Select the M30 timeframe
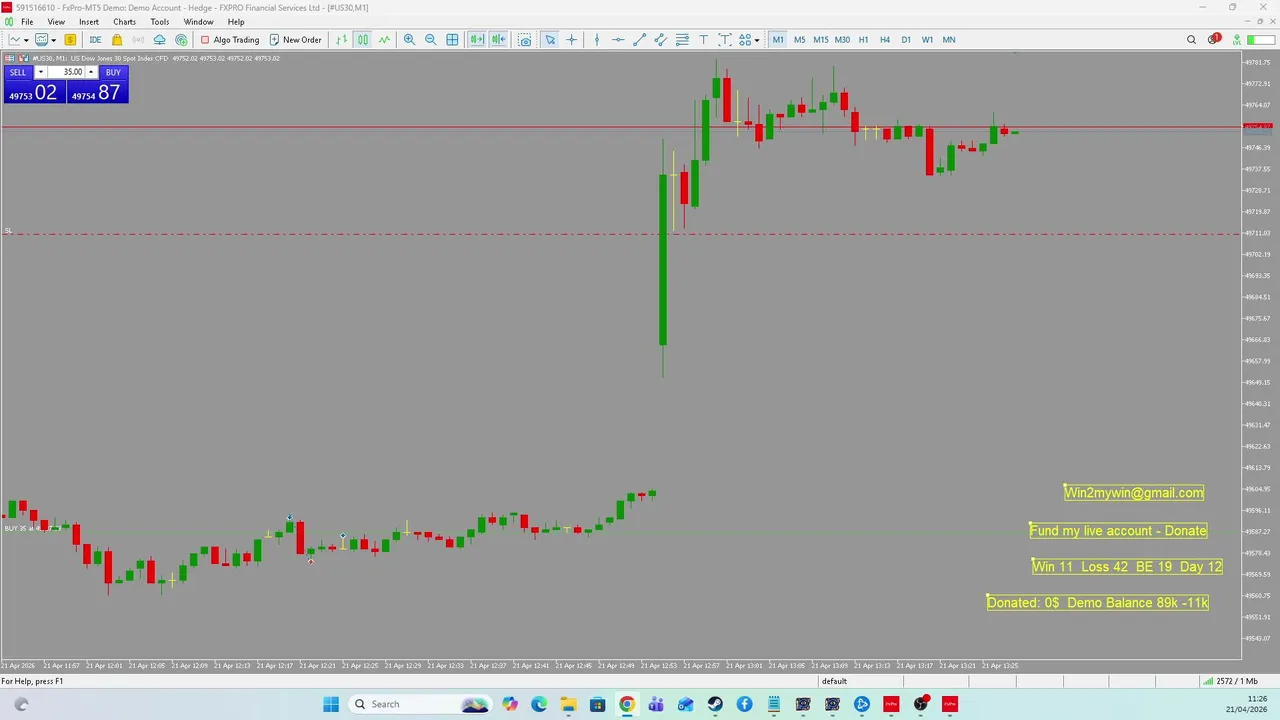Image resolution: width=1280 pixels, height=720 pixels. point(842,40)
